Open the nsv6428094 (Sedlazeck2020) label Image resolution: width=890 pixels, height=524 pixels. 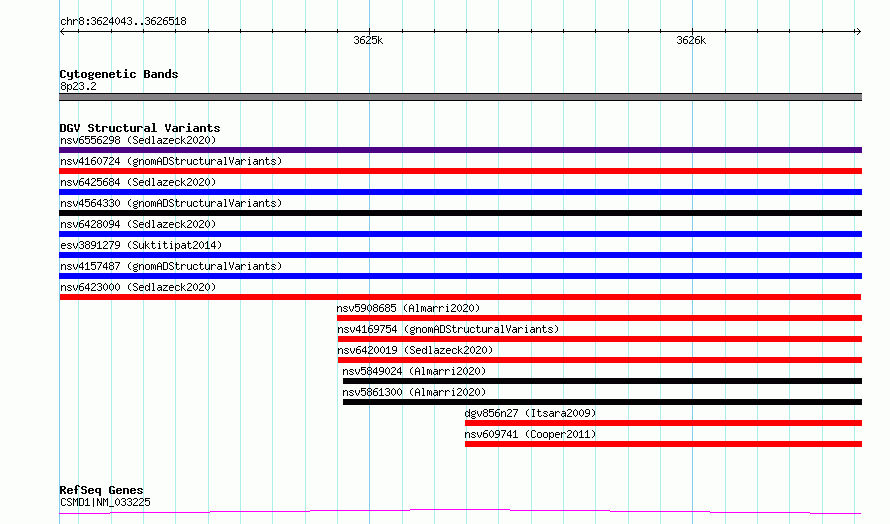point(138,224)
